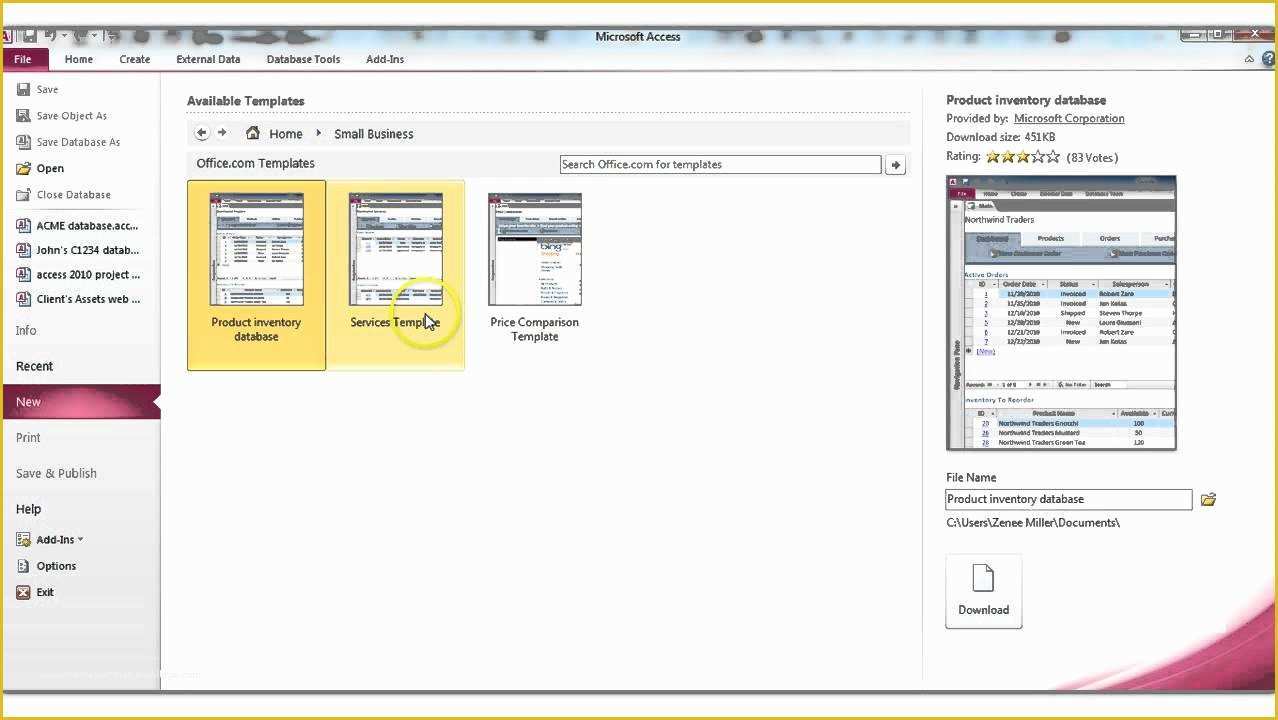Open the Microsoft Corporation link
Screen dimensions: 1278x720
click(x=1069, y=118)
